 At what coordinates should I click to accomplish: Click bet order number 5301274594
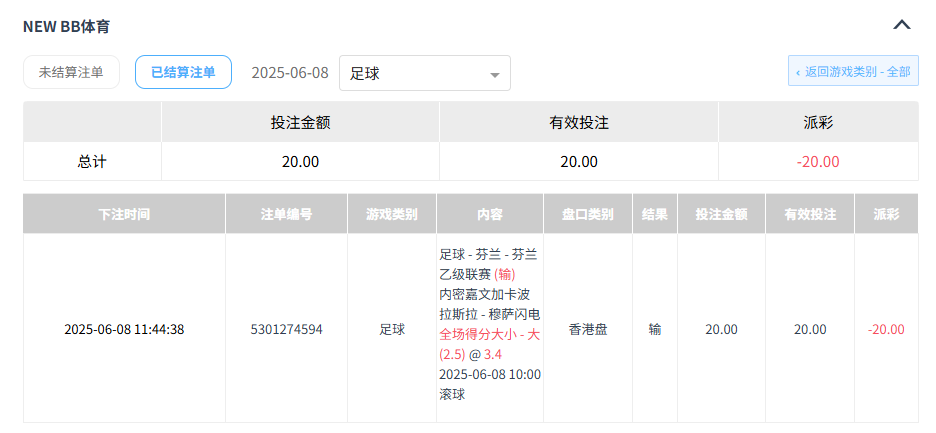[x=286, y=329]
